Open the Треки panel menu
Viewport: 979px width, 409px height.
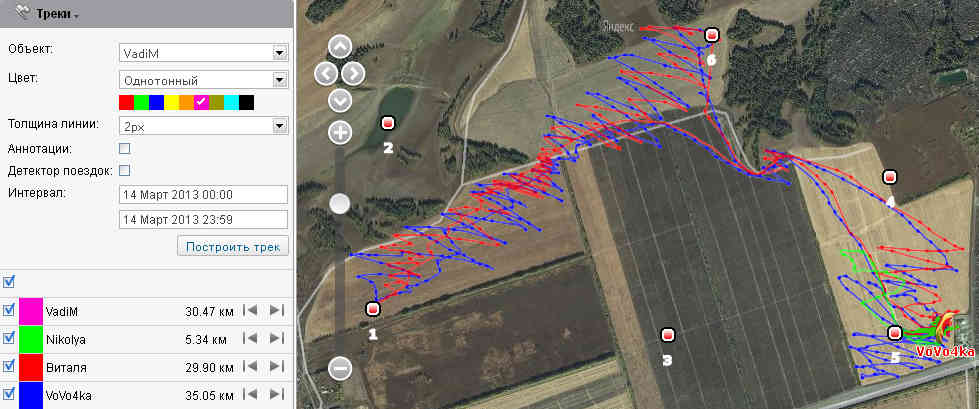point(54,14)
